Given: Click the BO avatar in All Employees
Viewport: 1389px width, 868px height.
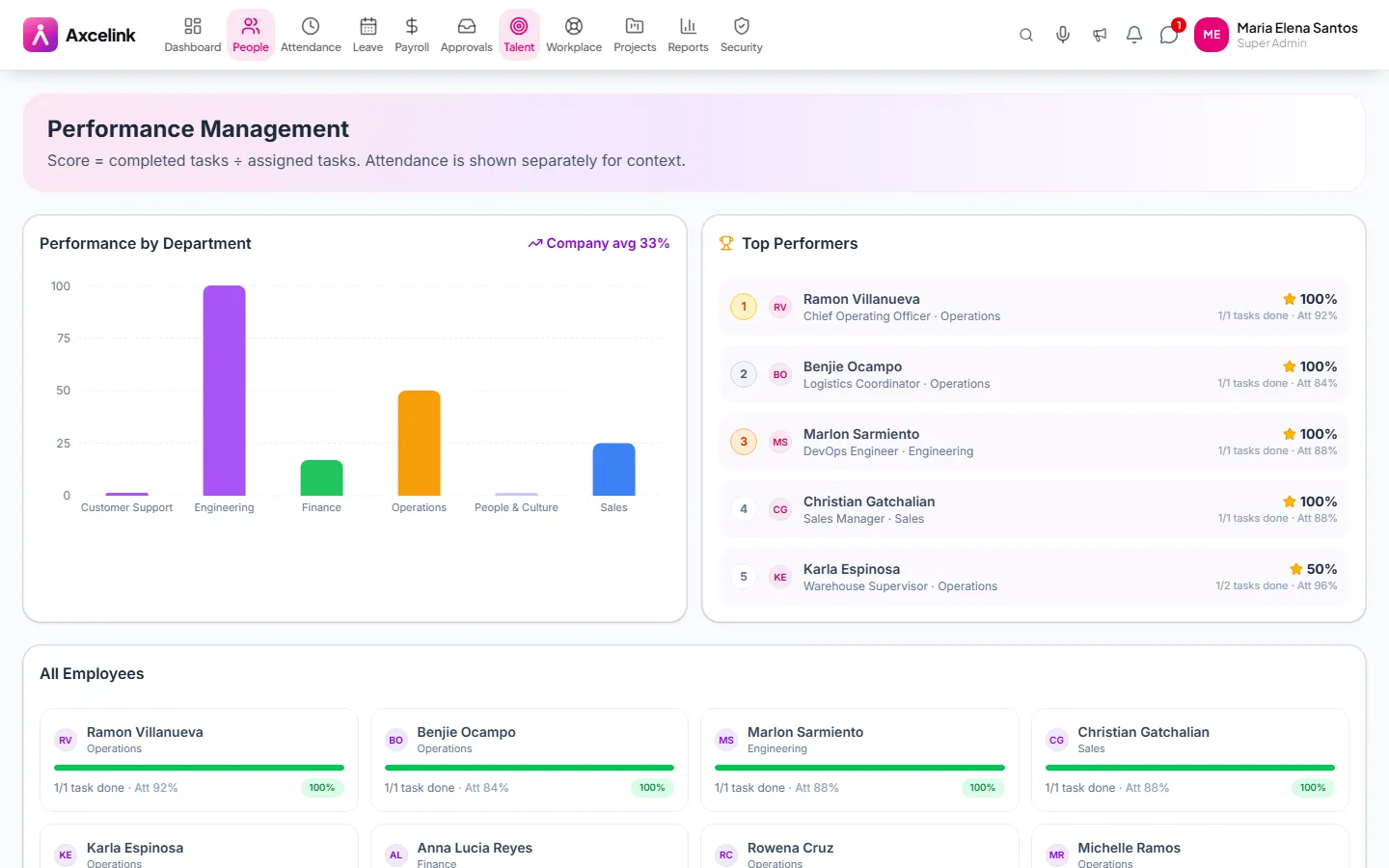Looking at the screenshot, I should click(396, 741).
